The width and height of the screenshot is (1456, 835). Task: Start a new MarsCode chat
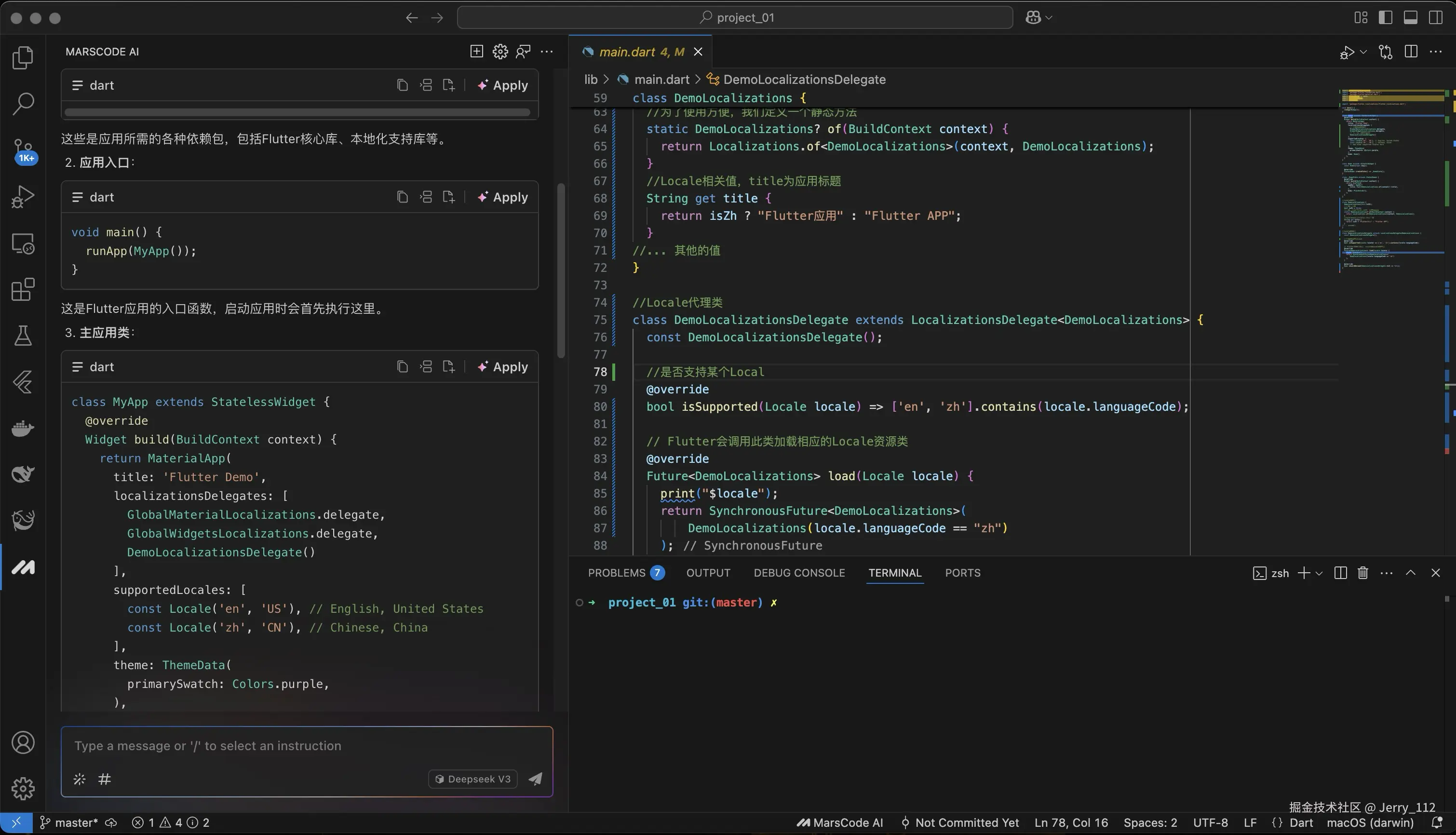[476, 52]
